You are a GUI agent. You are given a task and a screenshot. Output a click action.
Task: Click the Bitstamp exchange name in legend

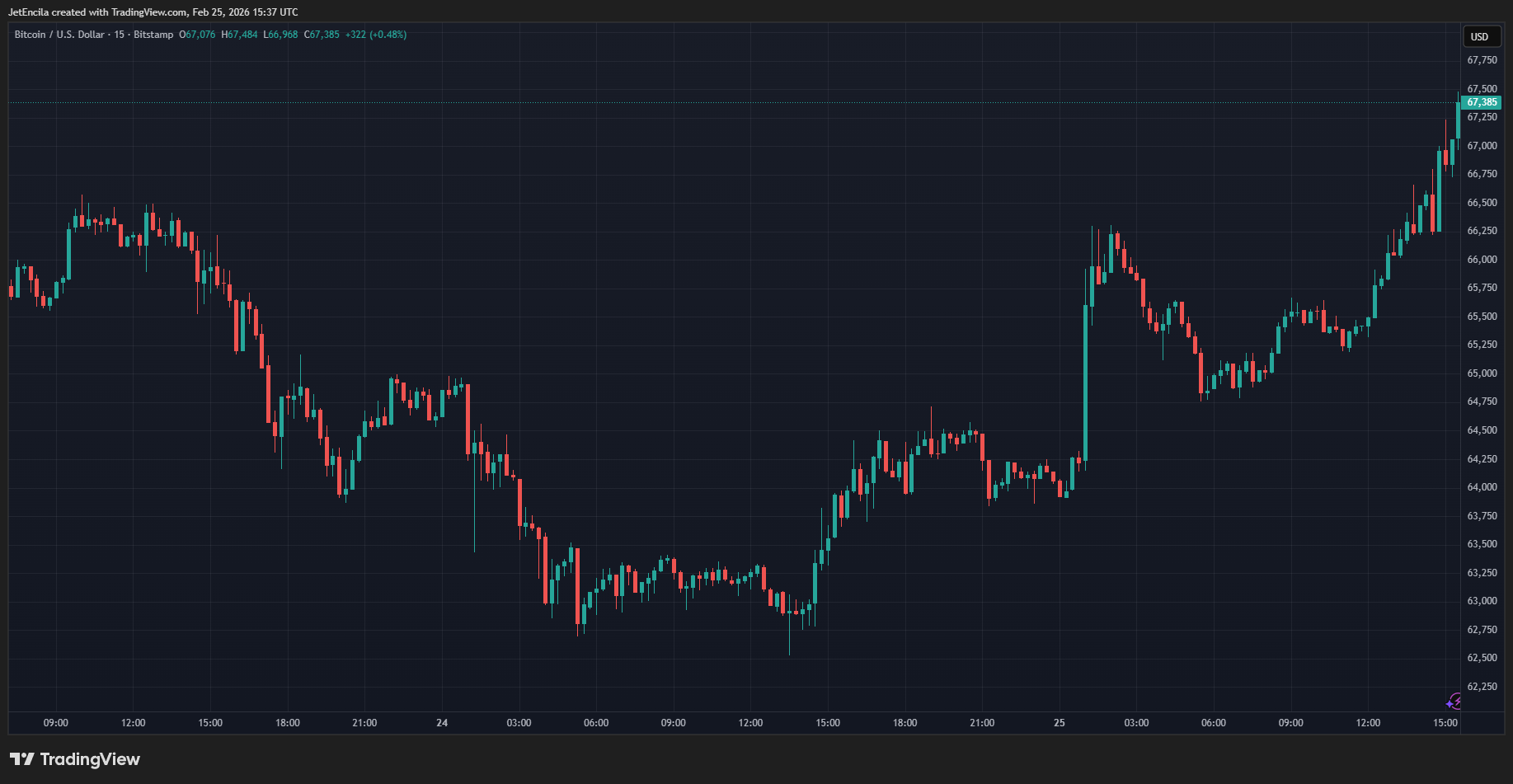[x=153, y=35]
